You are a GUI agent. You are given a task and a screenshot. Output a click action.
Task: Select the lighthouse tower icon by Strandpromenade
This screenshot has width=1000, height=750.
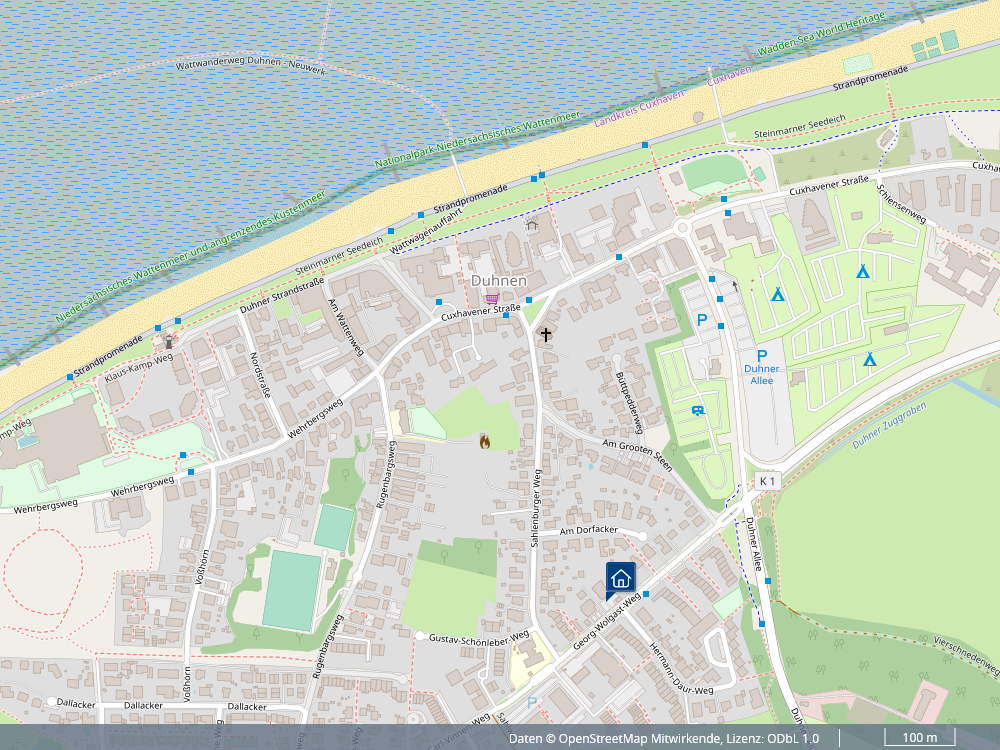(x=168, y=342)
